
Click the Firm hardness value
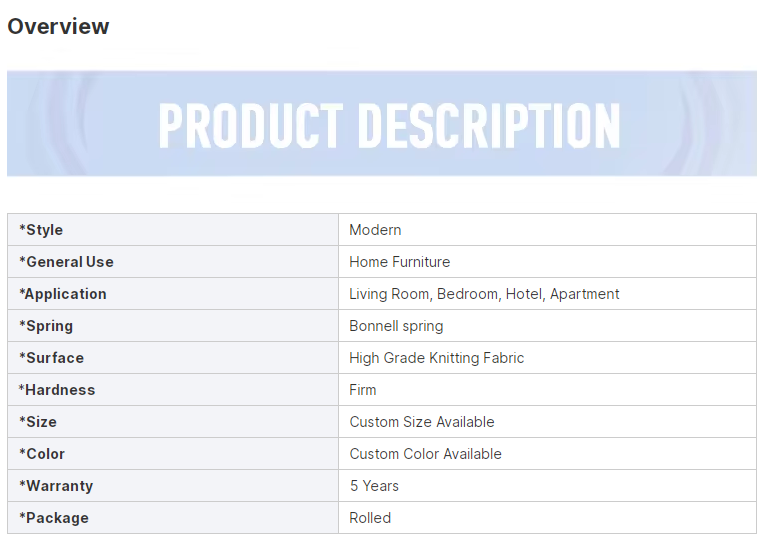(x=362, y=390)
